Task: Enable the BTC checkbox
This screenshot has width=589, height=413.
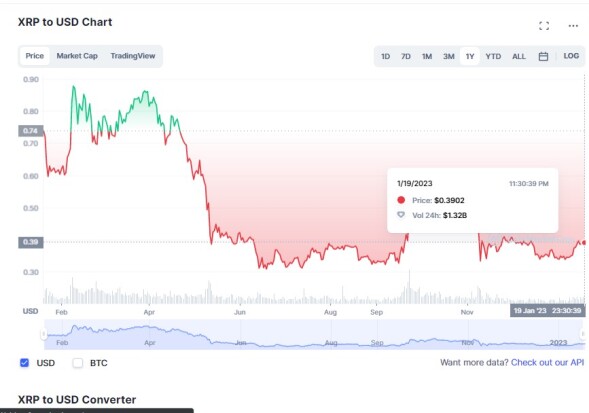Action: (78, 363)
